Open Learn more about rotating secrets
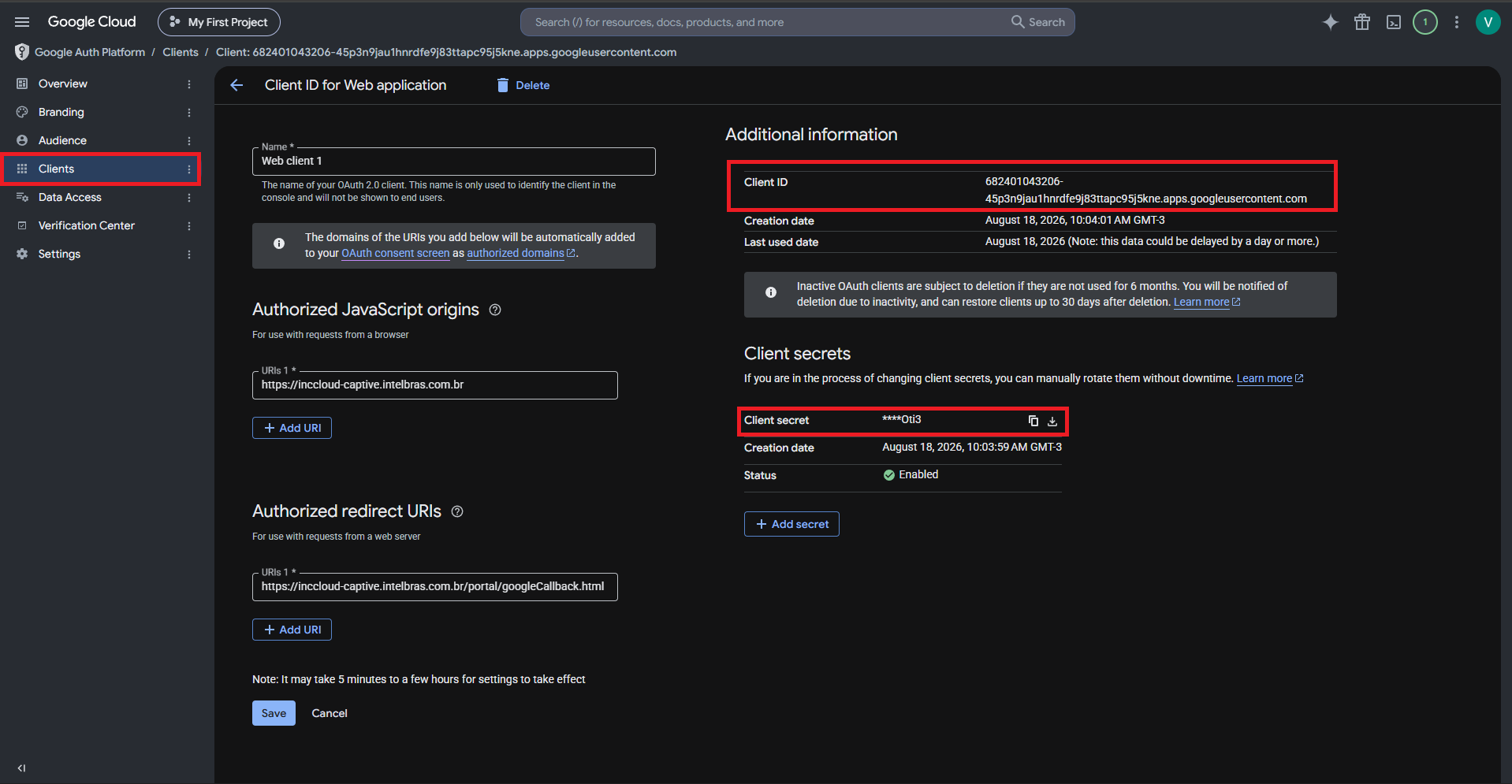This screenshot has height=784, width=1512. pyautogui.click(x=1270, y=378)
